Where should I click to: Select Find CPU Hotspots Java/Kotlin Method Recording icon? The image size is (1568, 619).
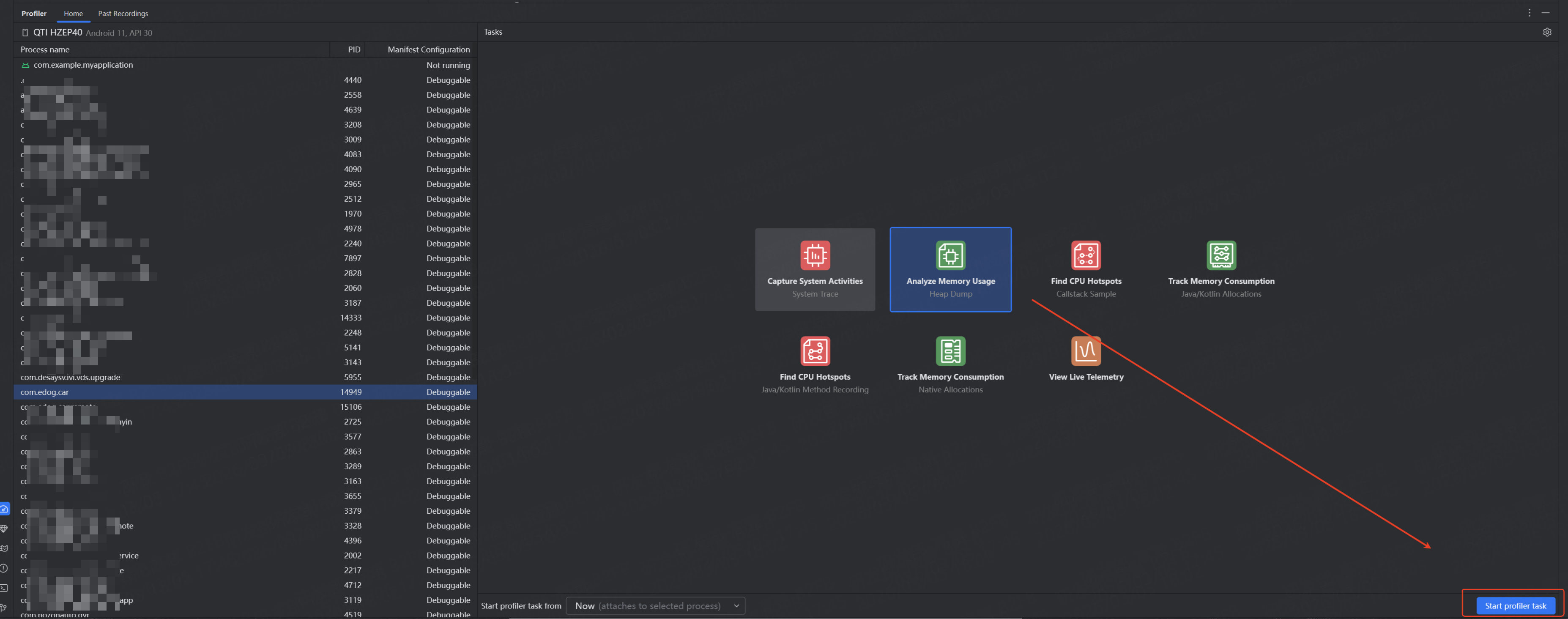[815, 351]
